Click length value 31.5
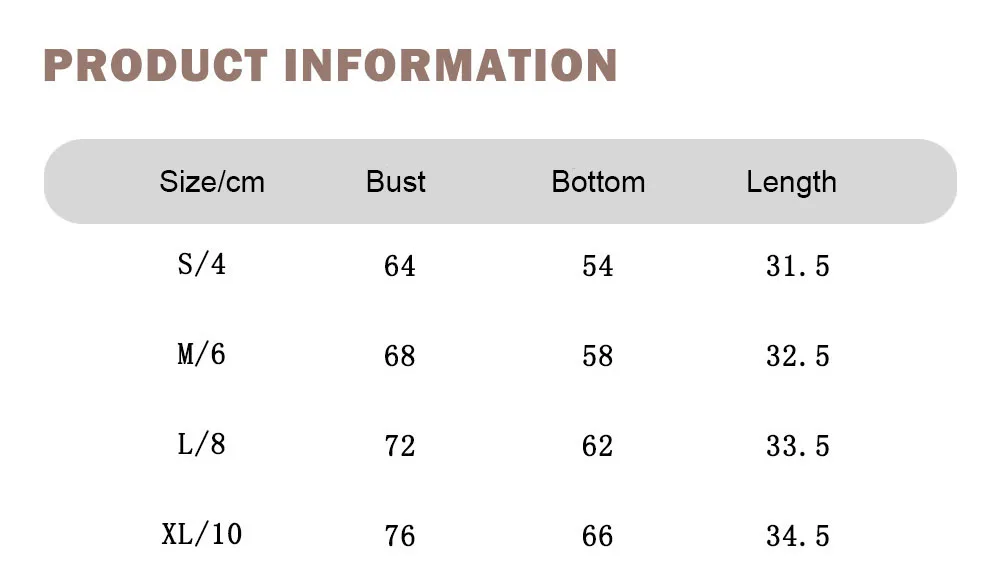1000x580 pixels. 798,266
